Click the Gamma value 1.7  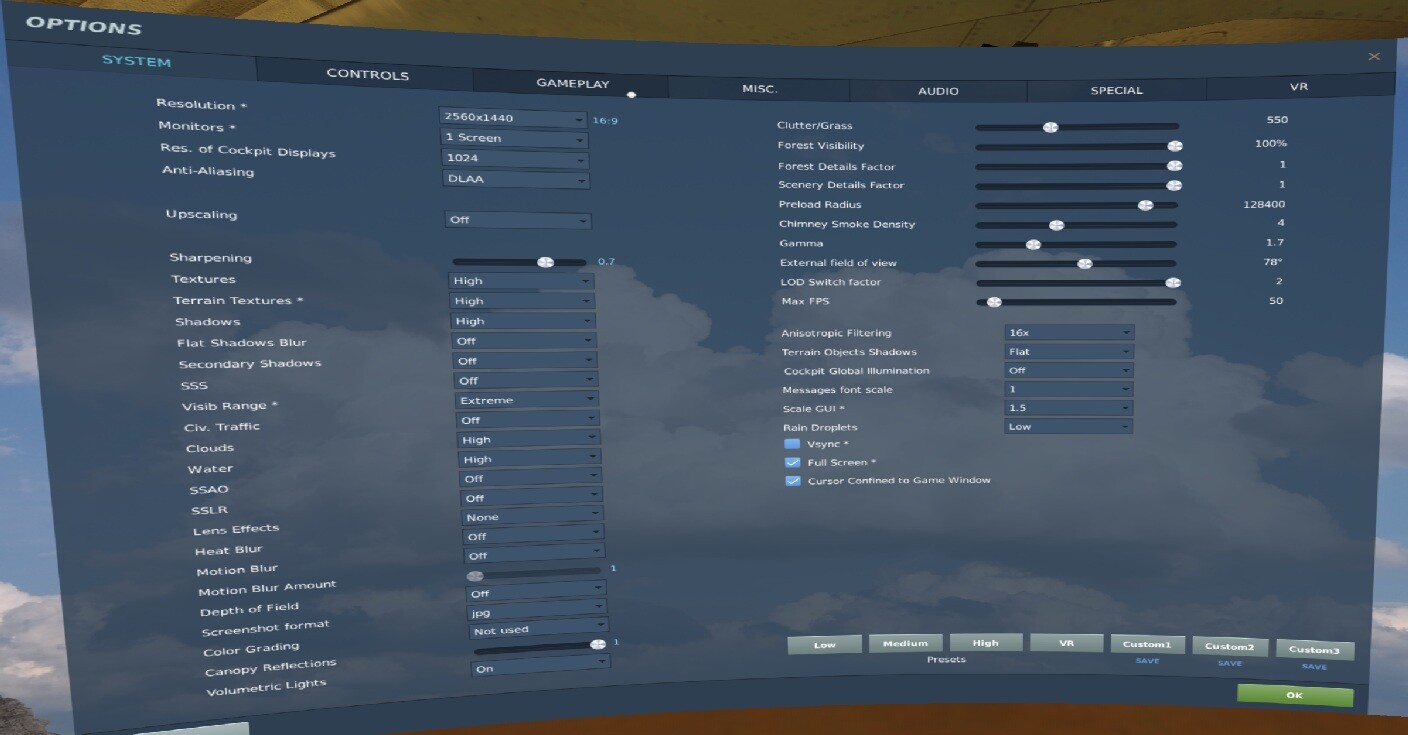coord(1274,242)
